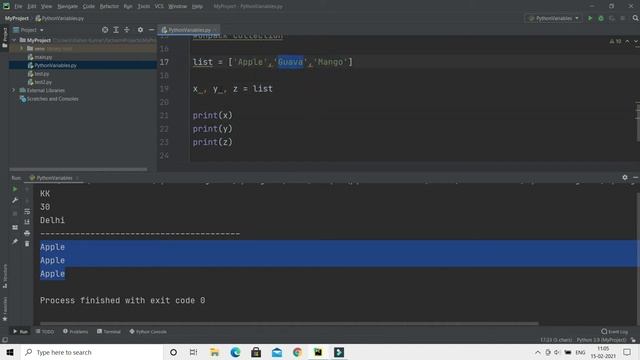640x360 pixels.
Task: Open the Window menu
Action: tap(178, 7)
